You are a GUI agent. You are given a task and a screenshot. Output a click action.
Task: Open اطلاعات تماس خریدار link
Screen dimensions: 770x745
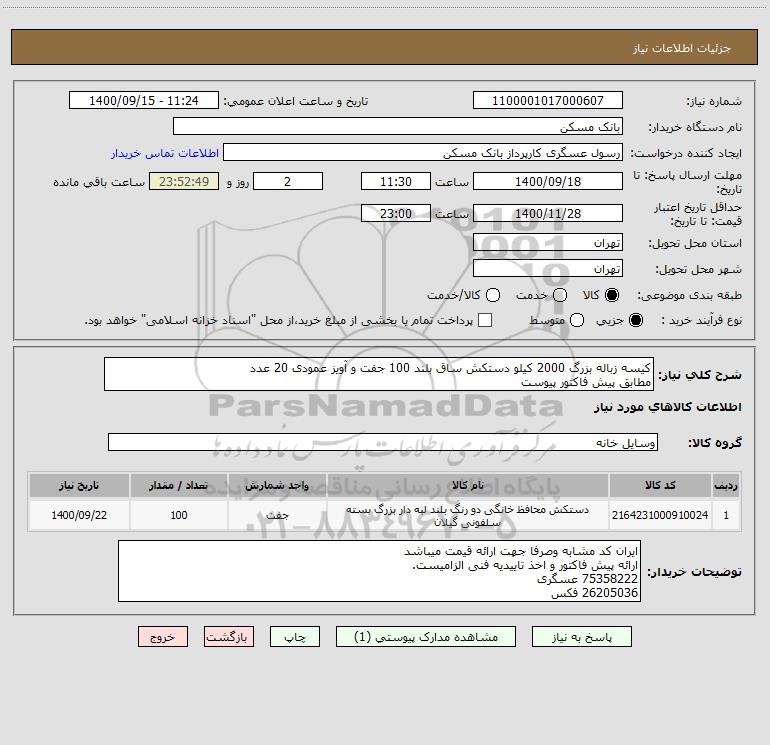click(165, 153)
